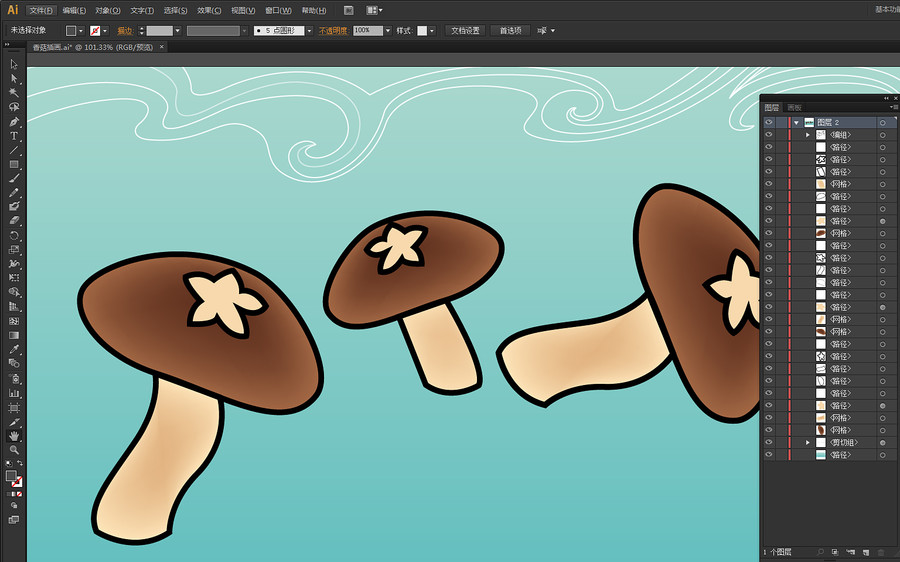The height and width of the screenshot is (562, 900).
Task: Select the Lasso tool
Action: point(14,107)
